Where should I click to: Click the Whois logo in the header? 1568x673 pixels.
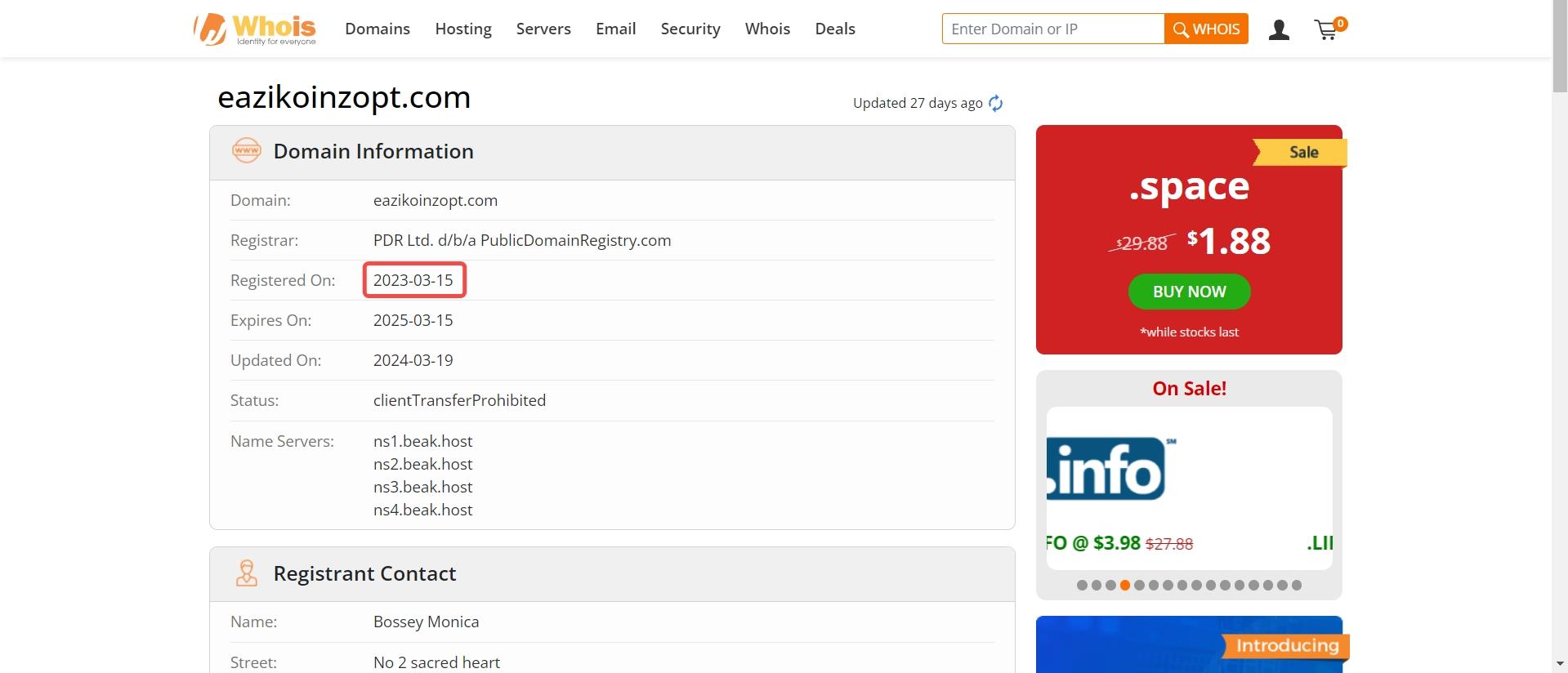[x=255, y=29]
